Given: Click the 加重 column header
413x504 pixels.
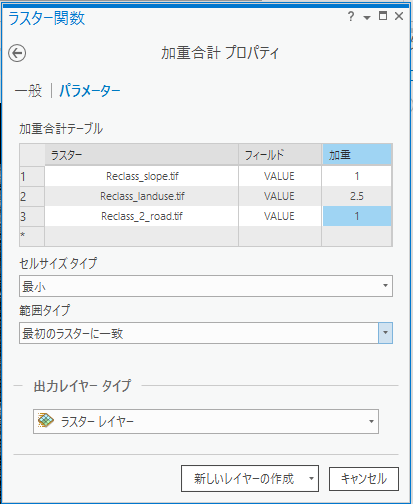Looking at the screenshot, I should pyautogui.click(x=357, y=155).
